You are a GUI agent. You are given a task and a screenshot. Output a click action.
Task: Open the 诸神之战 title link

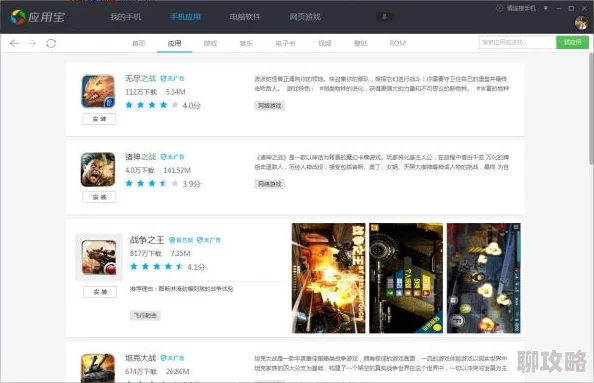pos(141,157)
